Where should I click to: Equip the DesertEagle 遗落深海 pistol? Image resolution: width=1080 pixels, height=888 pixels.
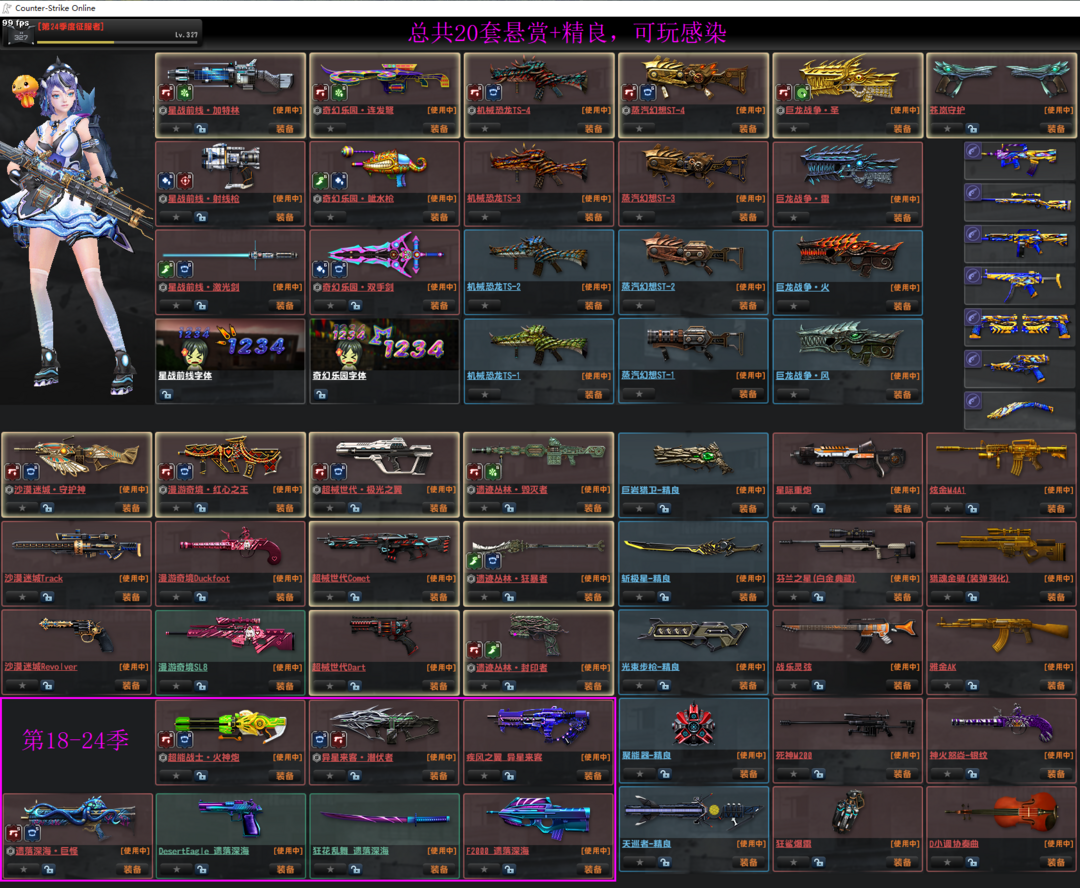(284, 870)
